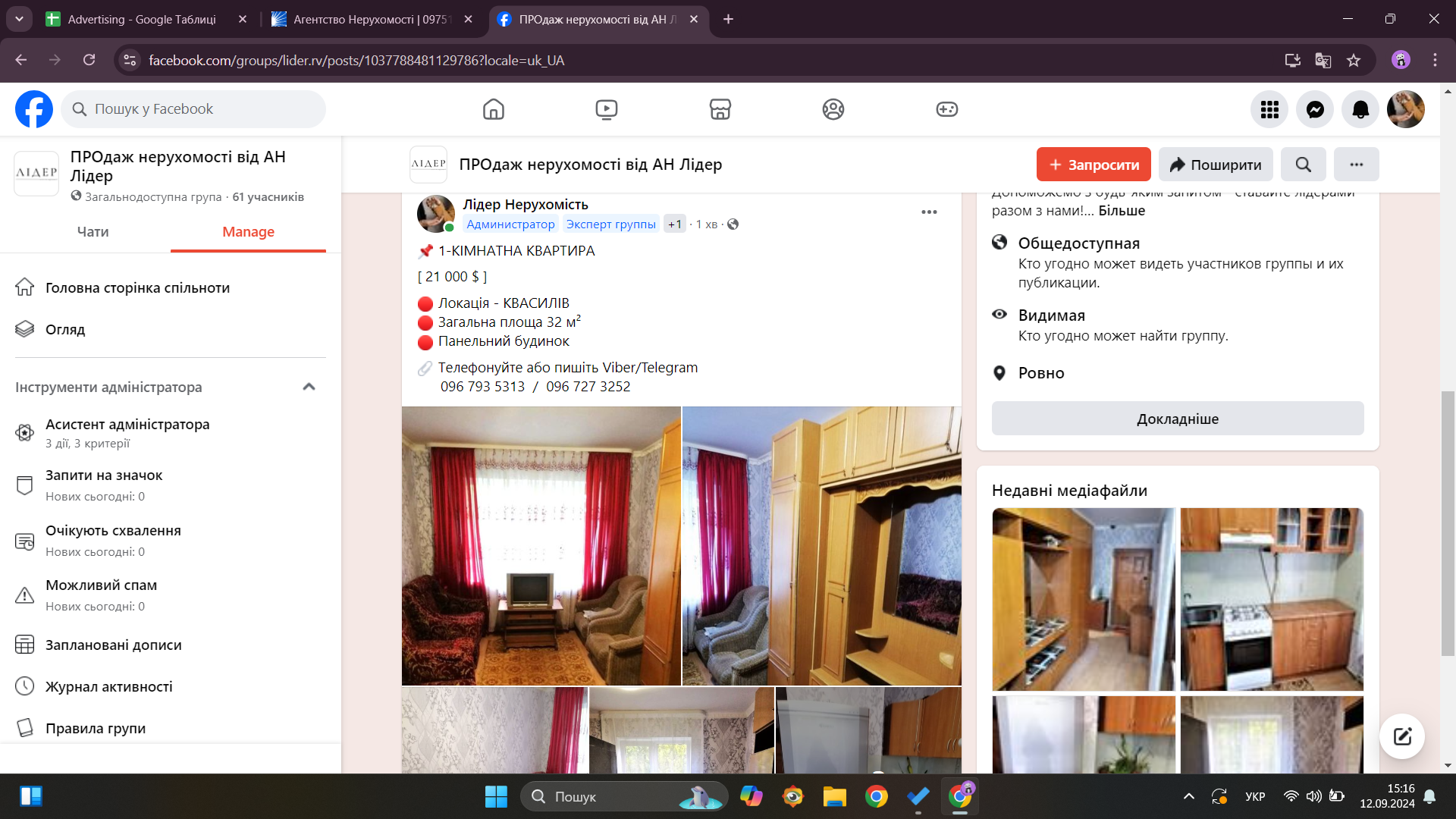This screenshot has width=1456, height=819.
Task: Open the Gaming icon in navigation
Action: click(946, 109)
